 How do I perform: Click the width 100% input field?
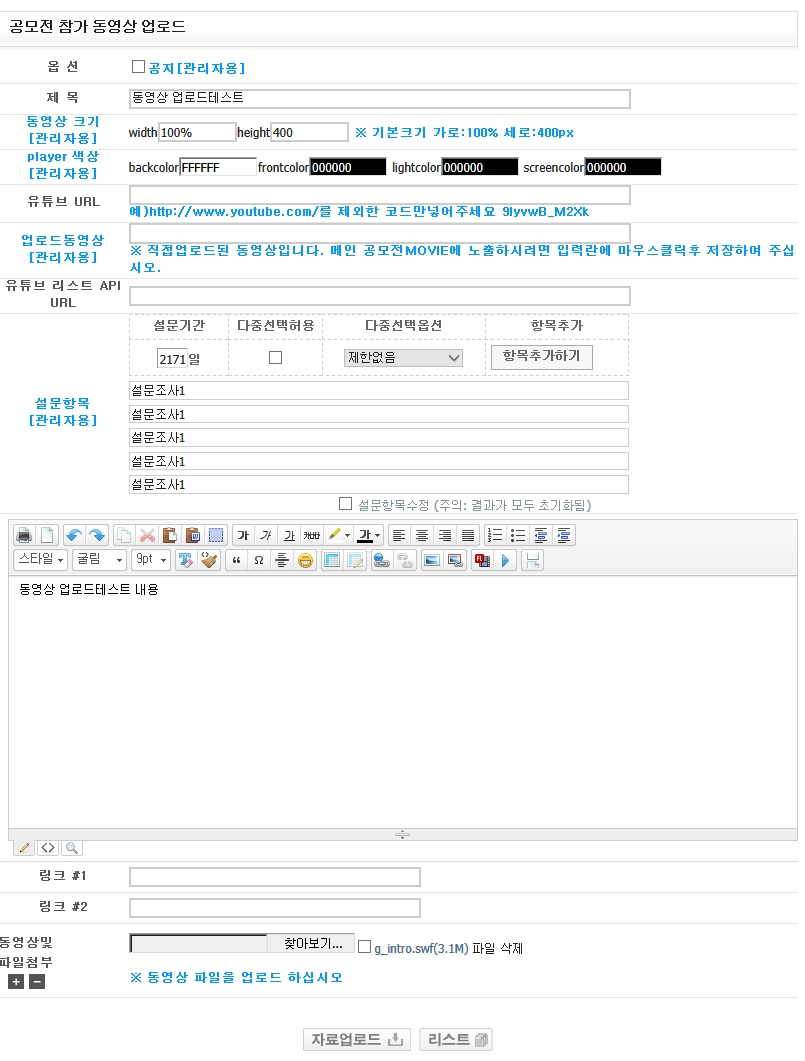click(198, 132)
